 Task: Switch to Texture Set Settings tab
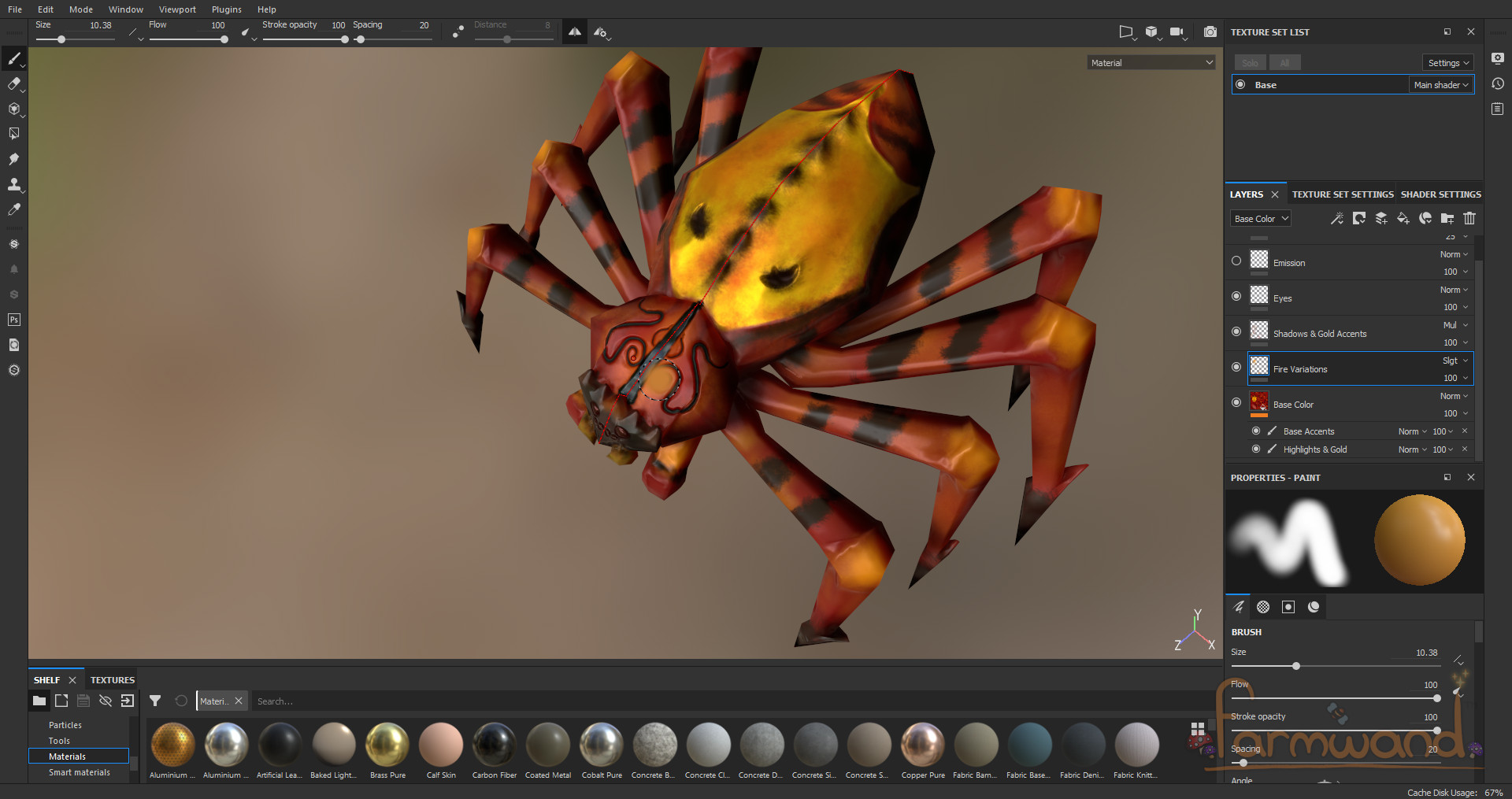1343,194
